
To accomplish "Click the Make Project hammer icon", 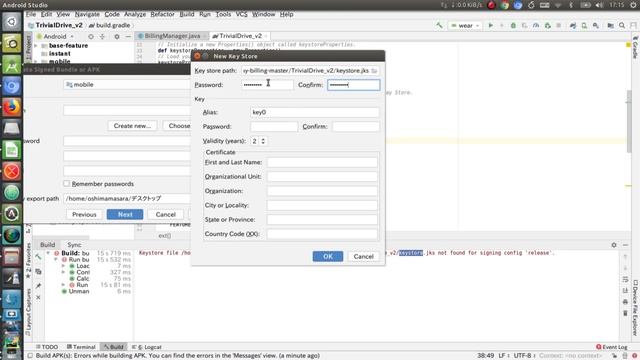I will (x=439, y=25).
